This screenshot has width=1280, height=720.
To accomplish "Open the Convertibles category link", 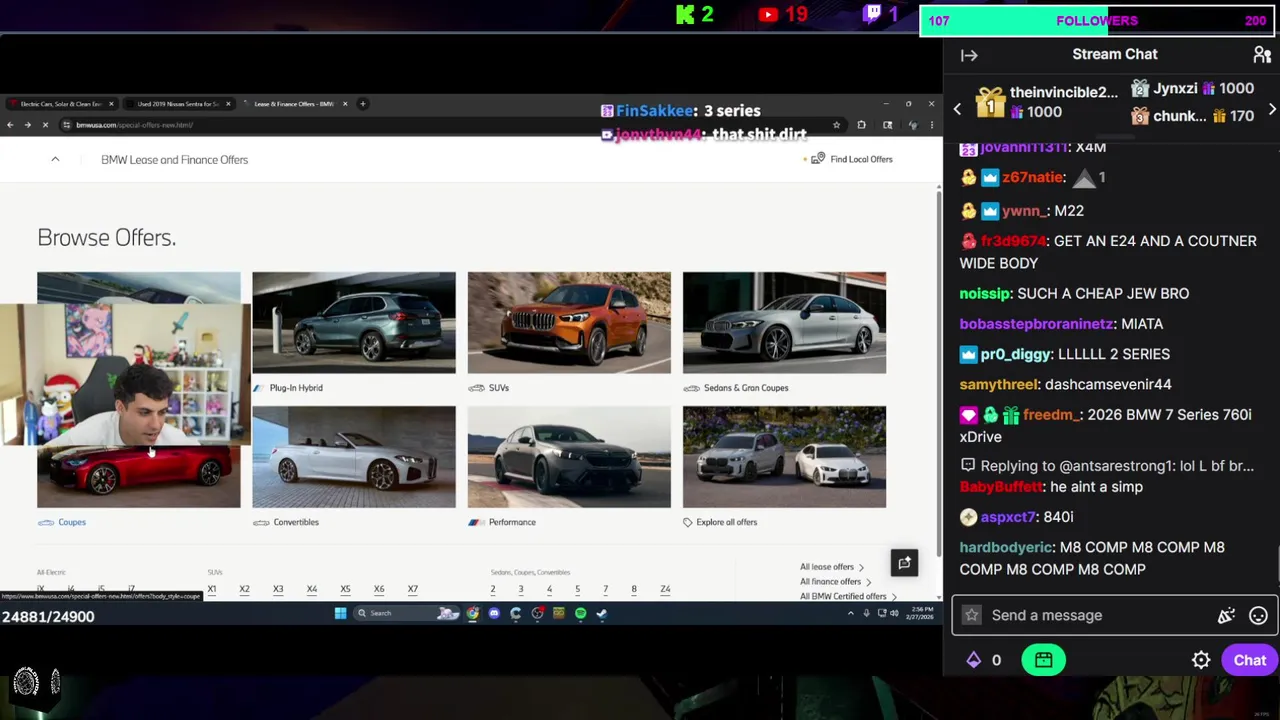I will [x=296, y=522].
